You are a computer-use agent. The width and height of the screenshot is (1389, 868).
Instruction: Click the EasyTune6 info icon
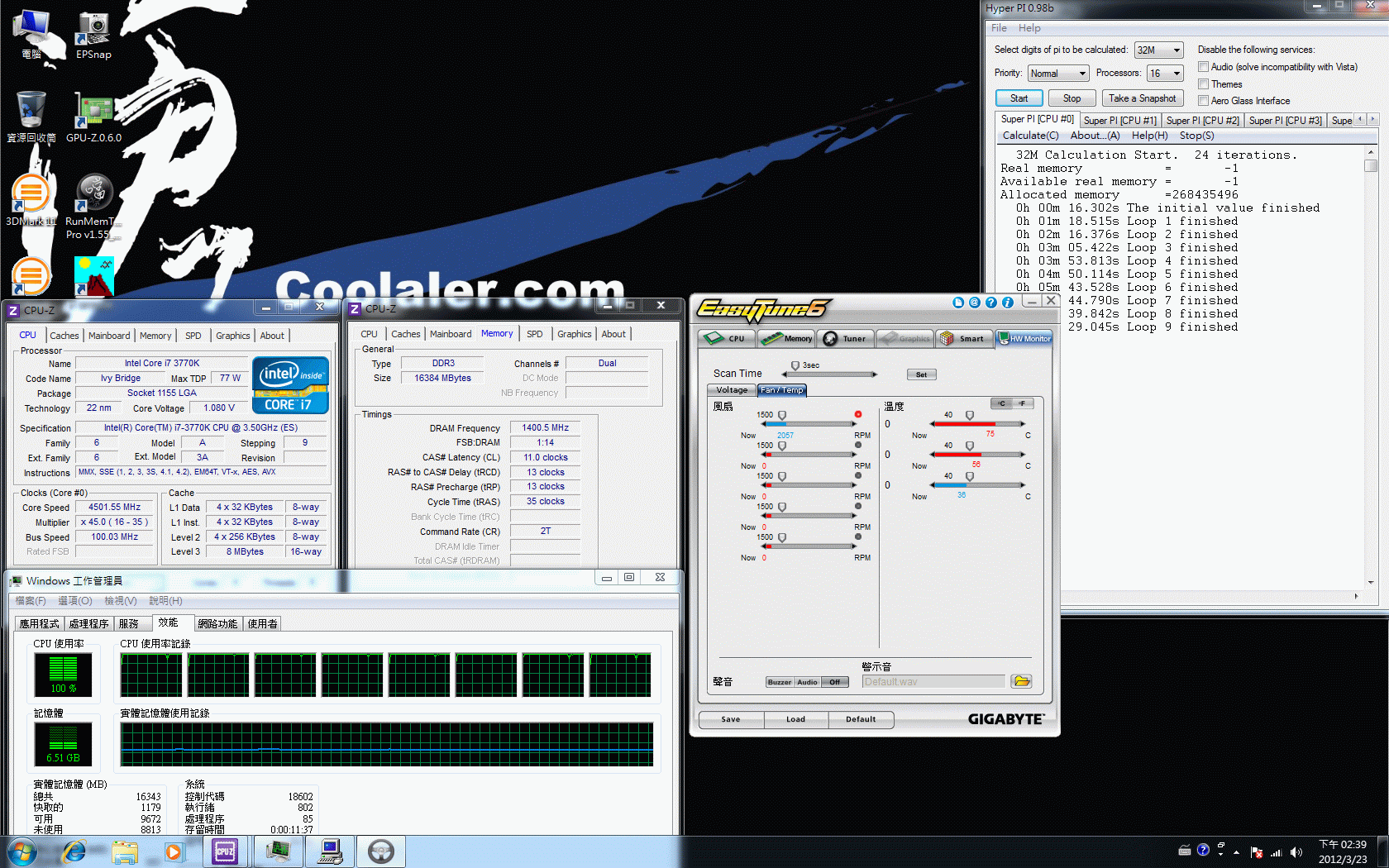pos(1008,303)
